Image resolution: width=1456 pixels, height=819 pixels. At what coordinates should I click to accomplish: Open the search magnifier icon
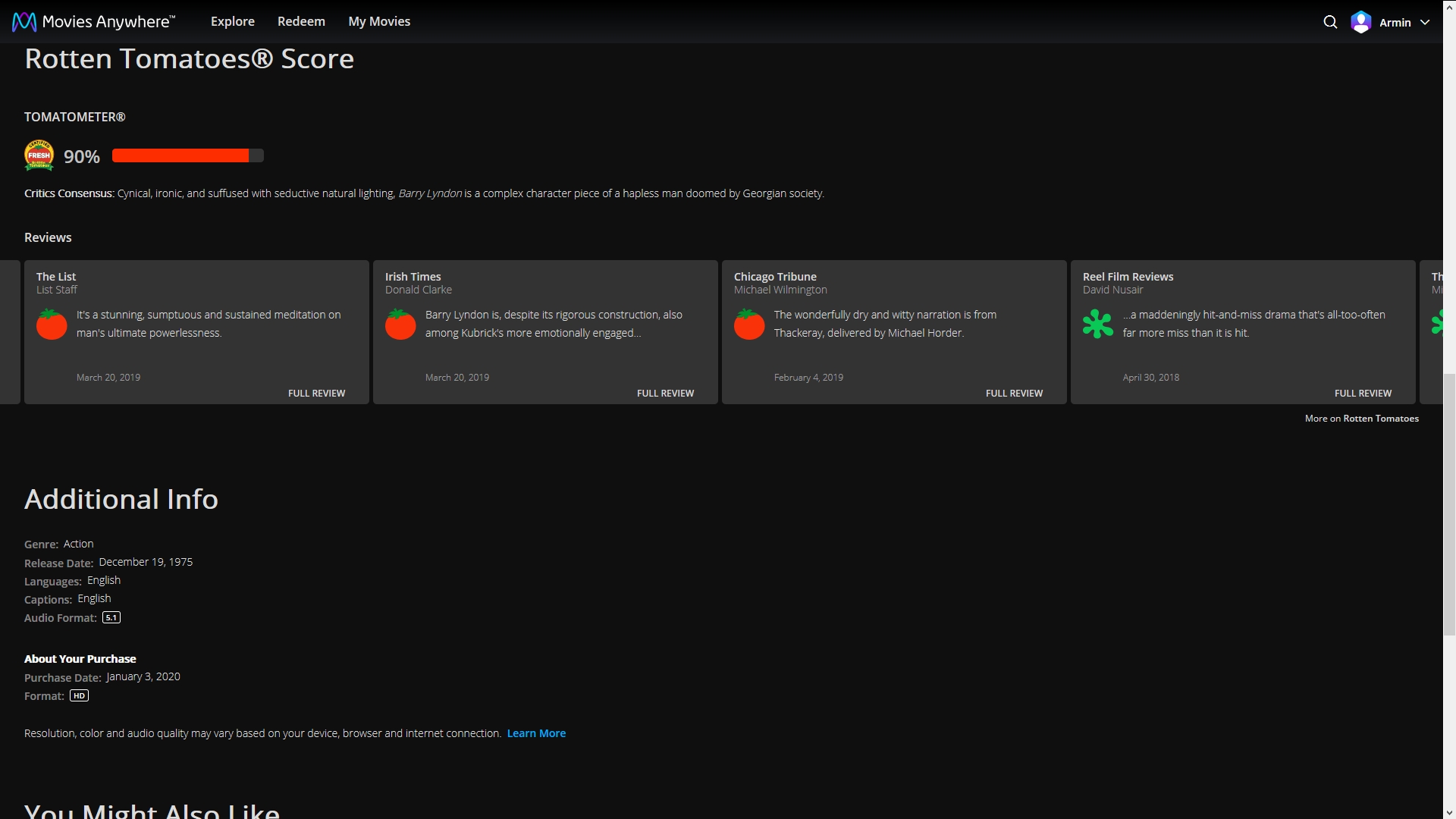tap(1330, 22)
